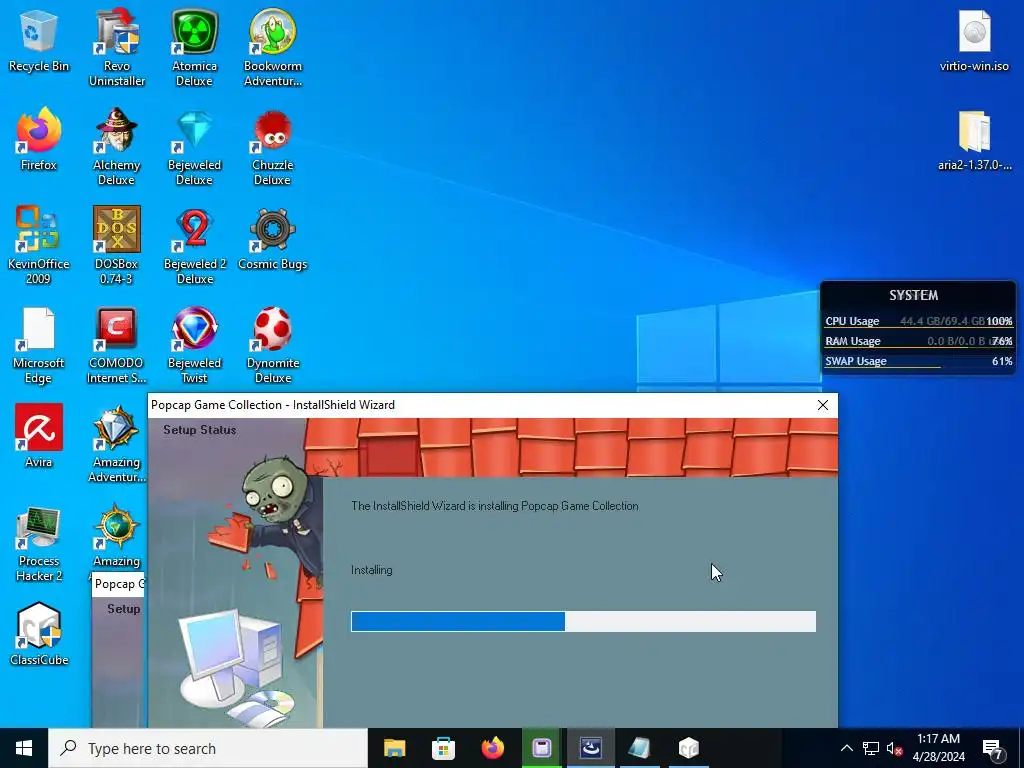Click the Setup Status heading in the wizard
Image resolution: width=1024 pixels, height=768 pixels.
click(200, 430)
